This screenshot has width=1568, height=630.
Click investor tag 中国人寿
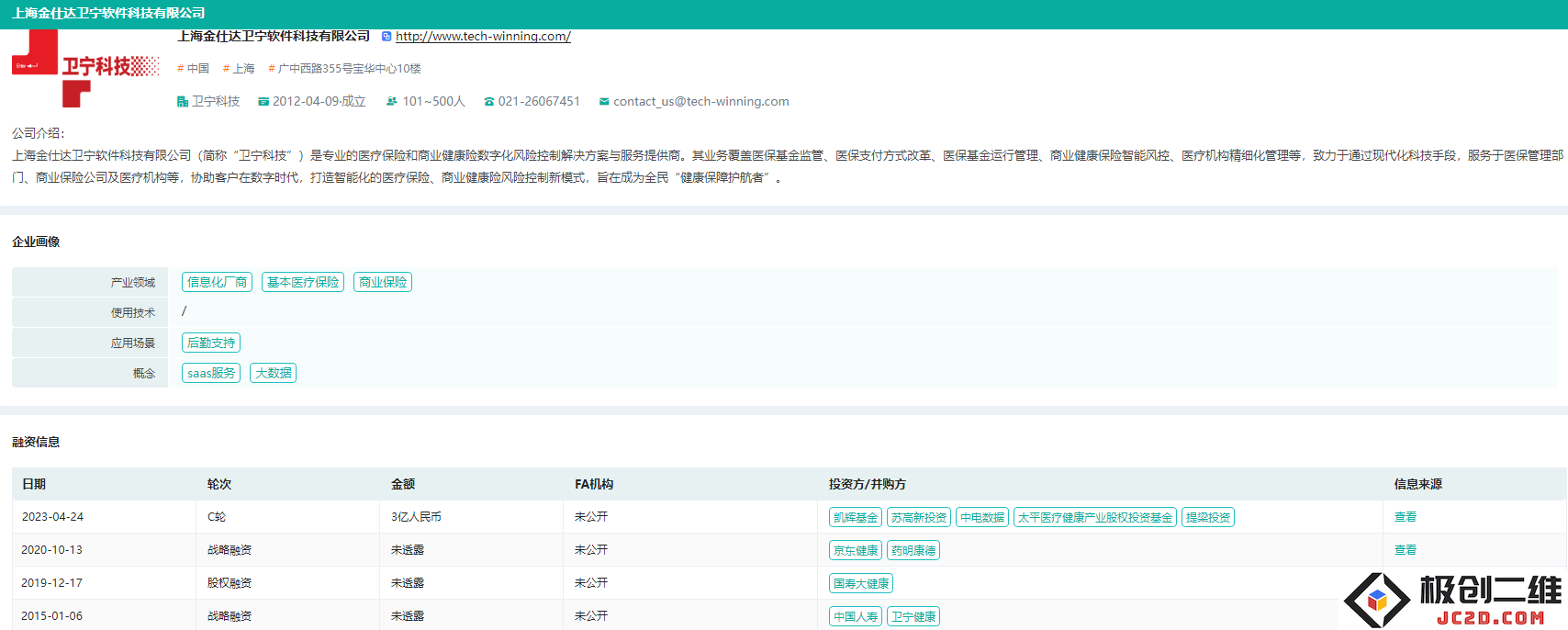(856, 617)
